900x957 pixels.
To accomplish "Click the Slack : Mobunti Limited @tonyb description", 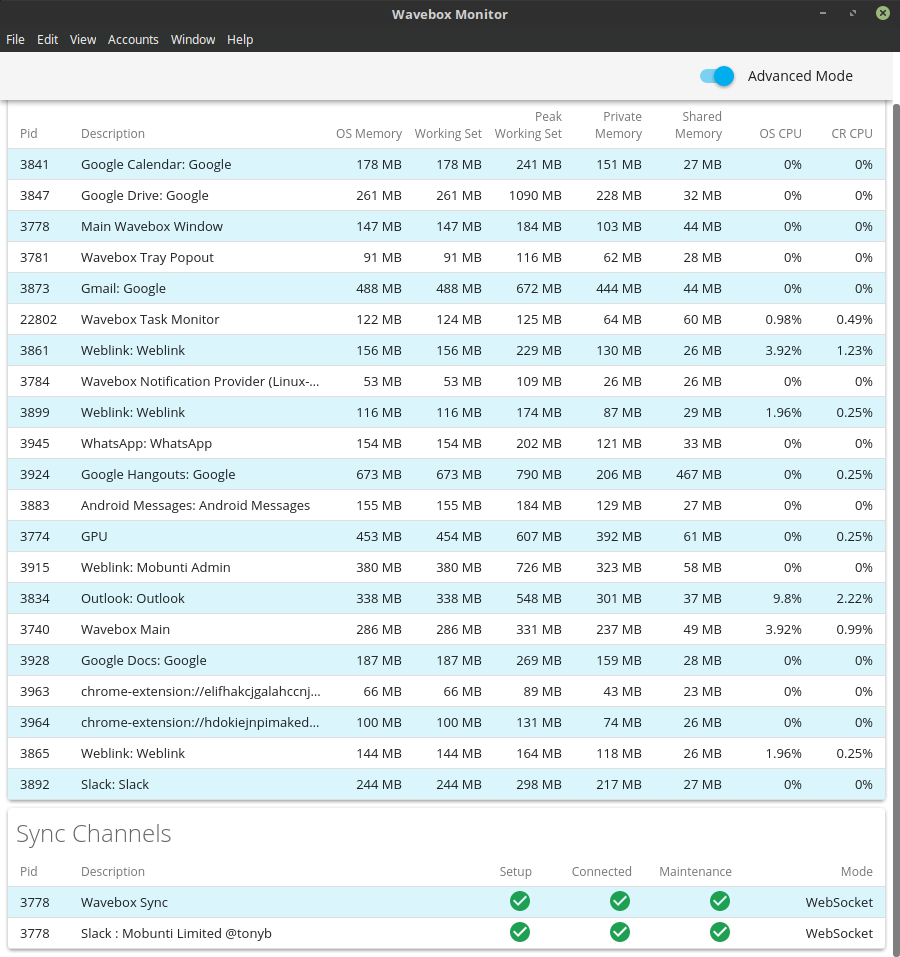I will pyautogui.click(x=176, y=933).
